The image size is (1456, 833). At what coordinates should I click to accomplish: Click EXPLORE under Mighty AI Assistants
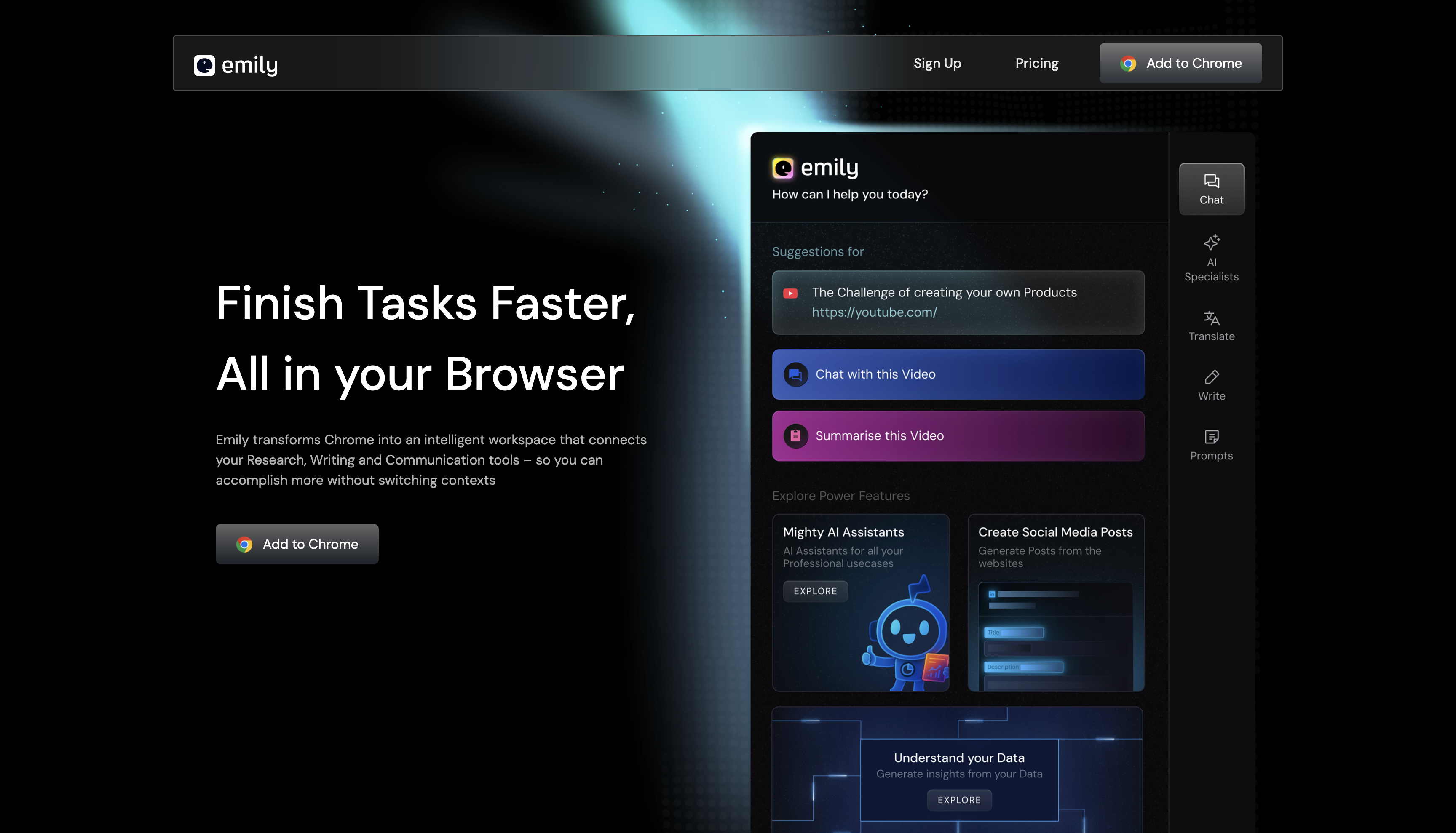pyautogui.click(x=815, y=592)
